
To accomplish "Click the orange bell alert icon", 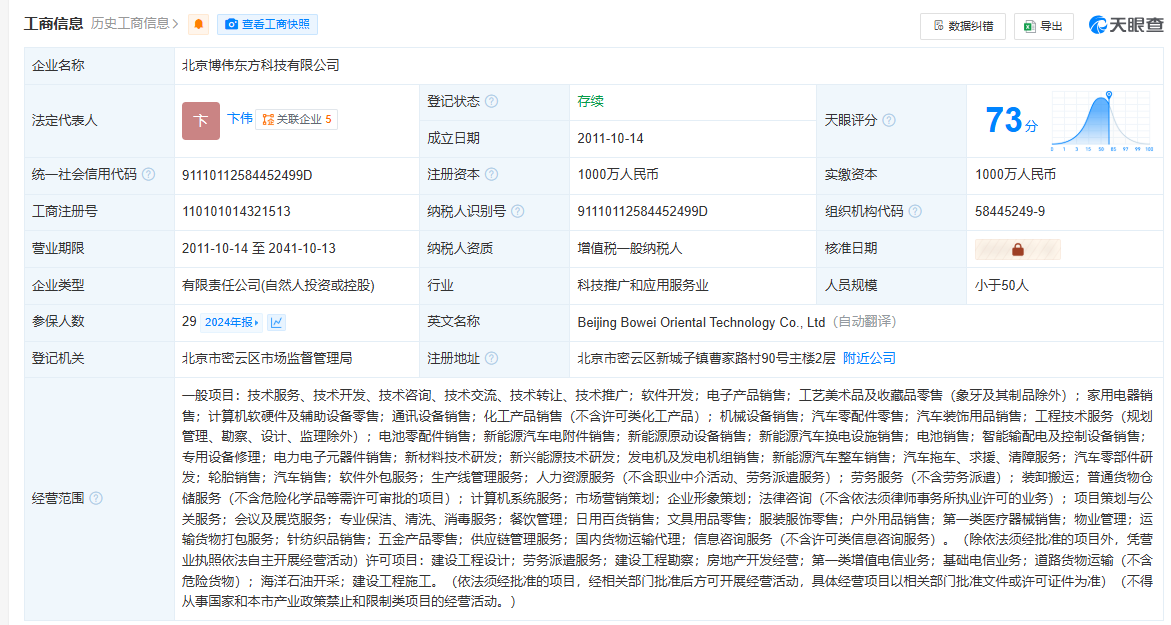I will pyautogui.click(x=199, y=25).
